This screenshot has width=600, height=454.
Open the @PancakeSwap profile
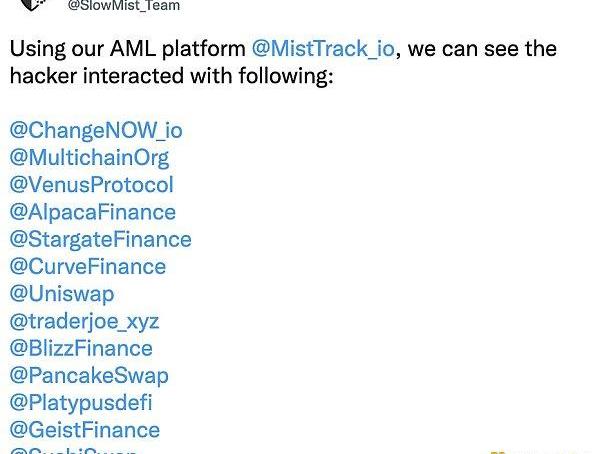(x=89, y=375)
